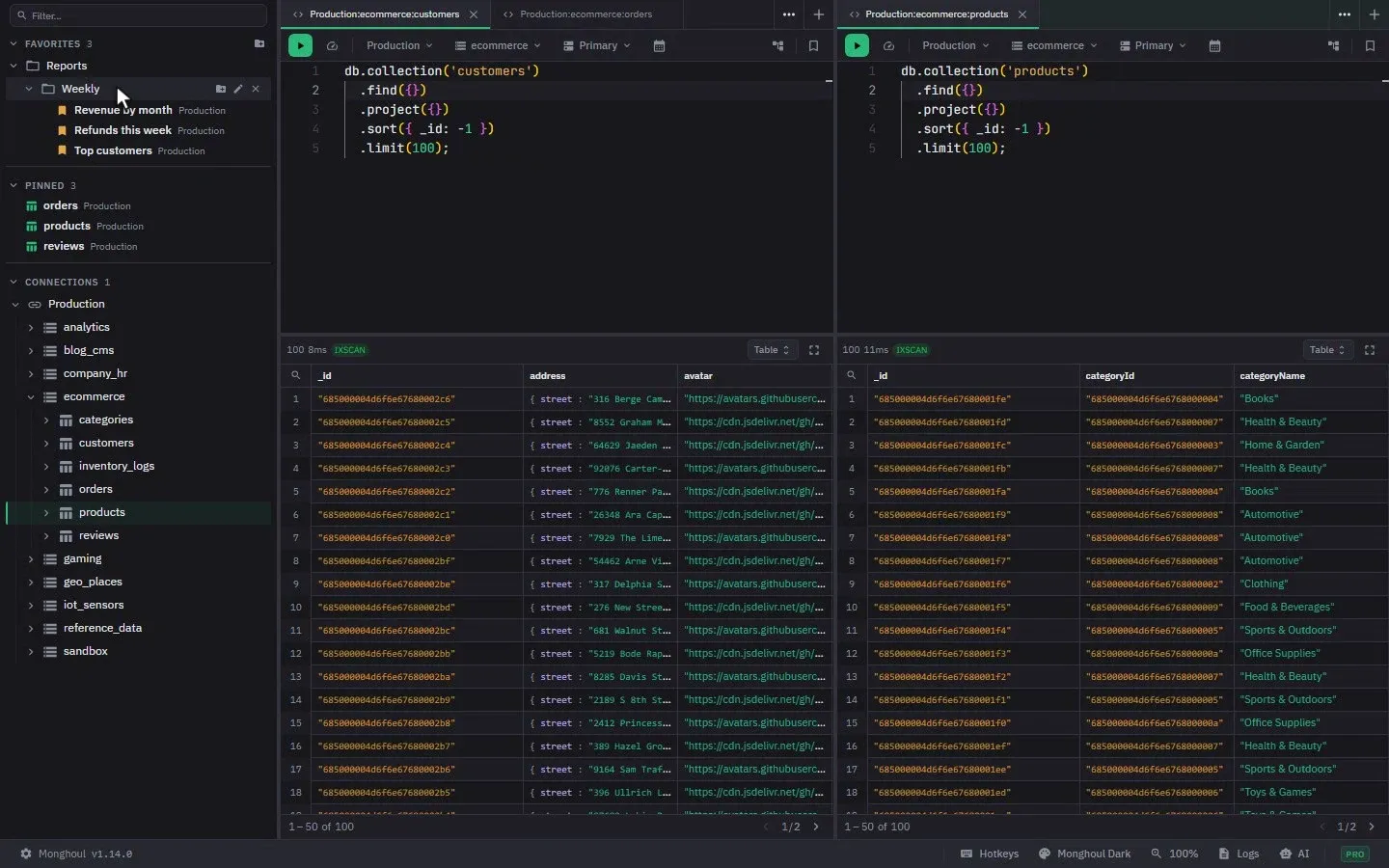1389x868 pixels.
Task: Open the ecommerce database dropdown in the products editor
Action: [x=1054, y=45]
